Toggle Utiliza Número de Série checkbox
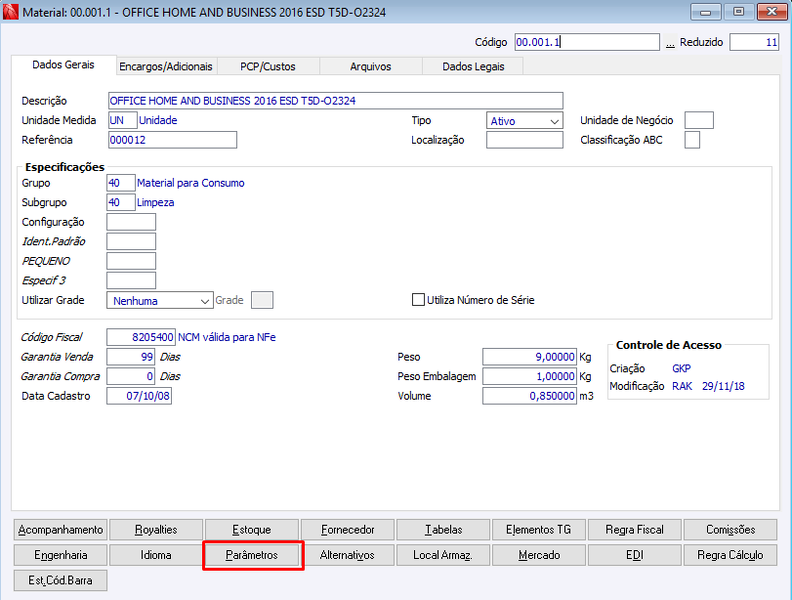The image size is (792, 600). tap(418, 300)
